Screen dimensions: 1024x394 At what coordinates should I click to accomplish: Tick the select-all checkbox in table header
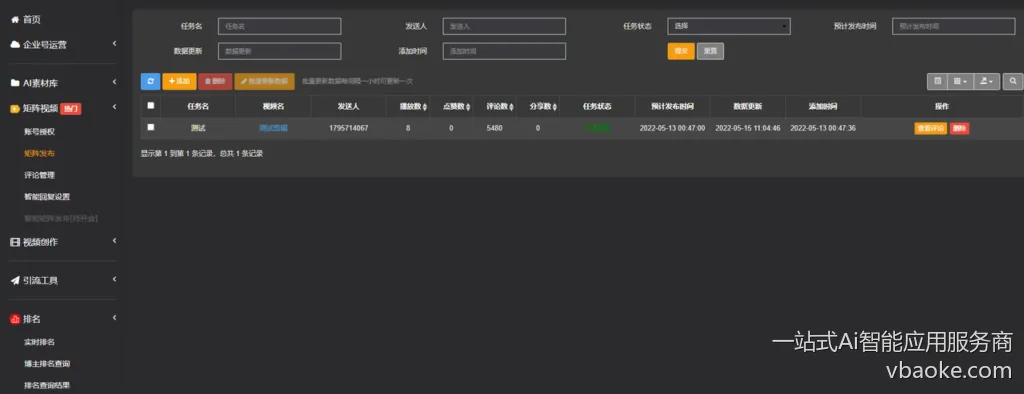[x=151, y=105]
